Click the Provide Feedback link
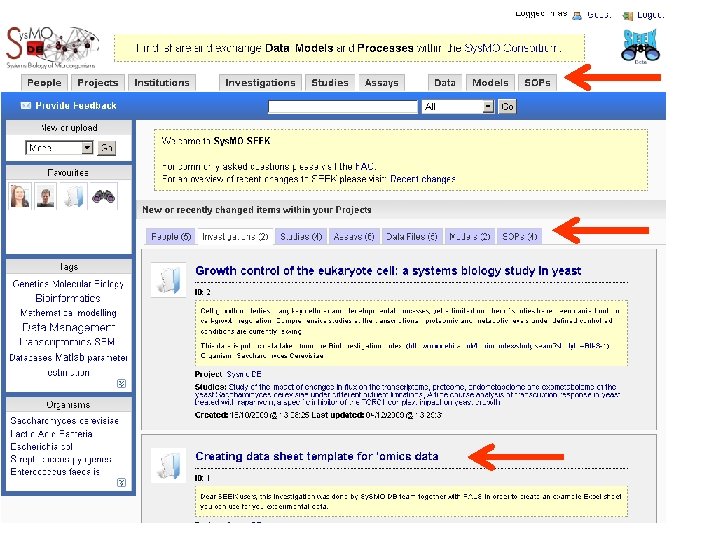This screenshot has height=540, width=720. (76, 106)
